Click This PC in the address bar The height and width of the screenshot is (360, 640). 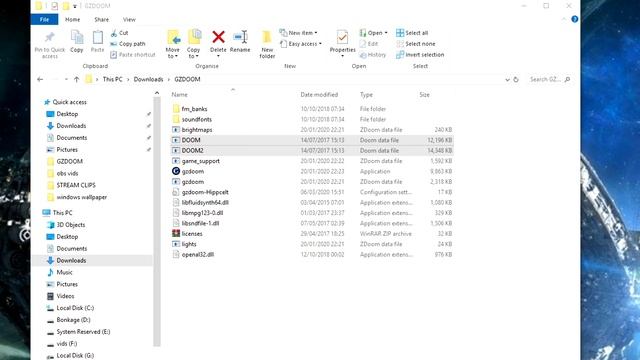(x=112, y=79)
